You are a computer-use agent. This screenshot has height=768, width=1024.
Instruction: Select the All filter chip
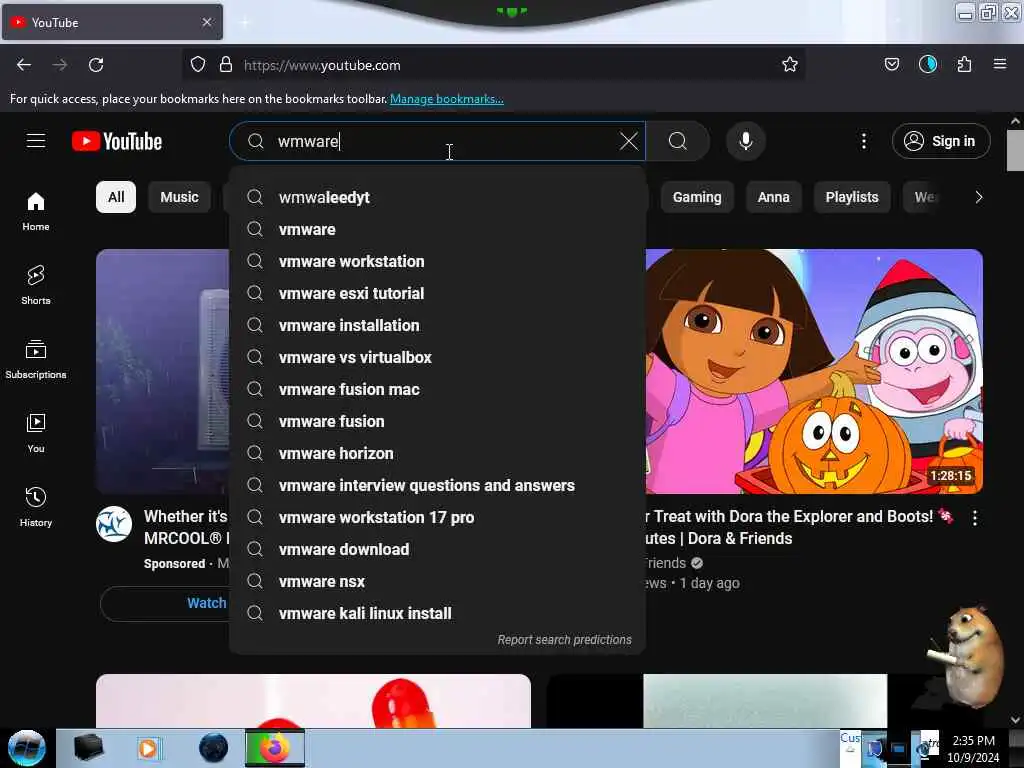click(x=116, y=197)
